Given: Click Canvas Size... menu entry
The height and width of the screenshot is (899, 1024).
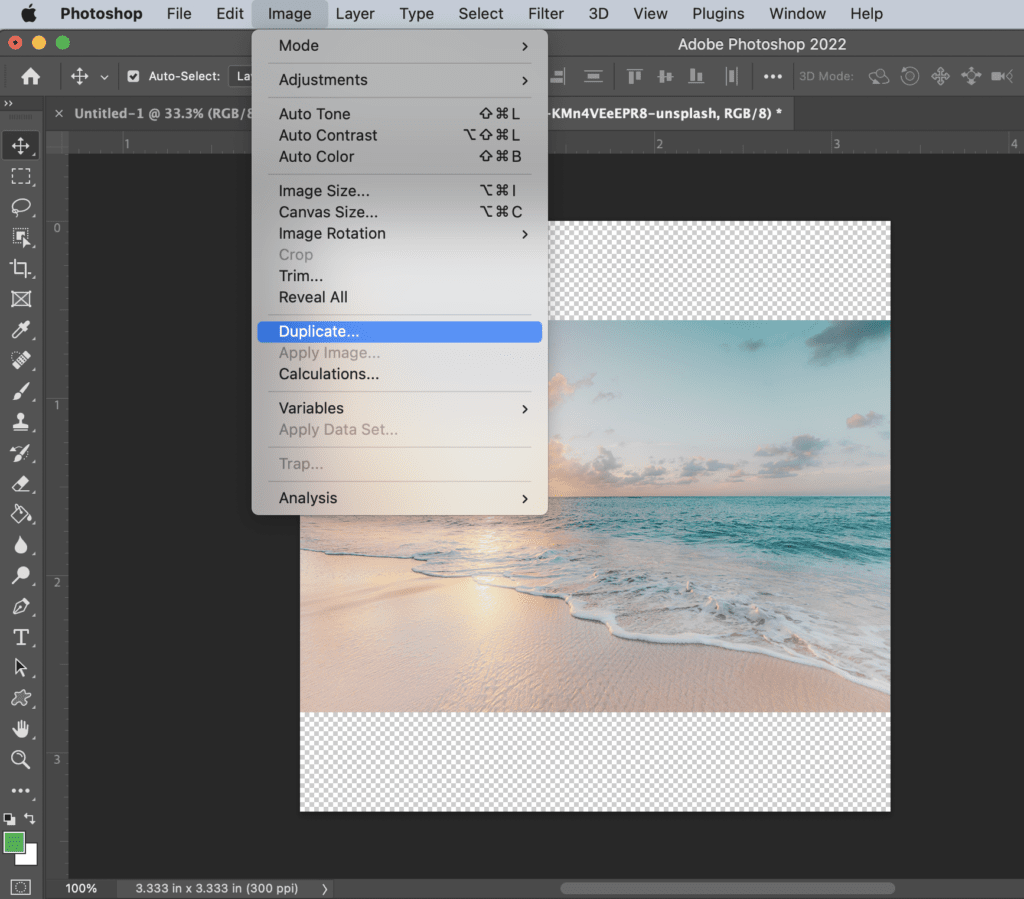Looking at the screenshot, I should [x=400, y=212].
